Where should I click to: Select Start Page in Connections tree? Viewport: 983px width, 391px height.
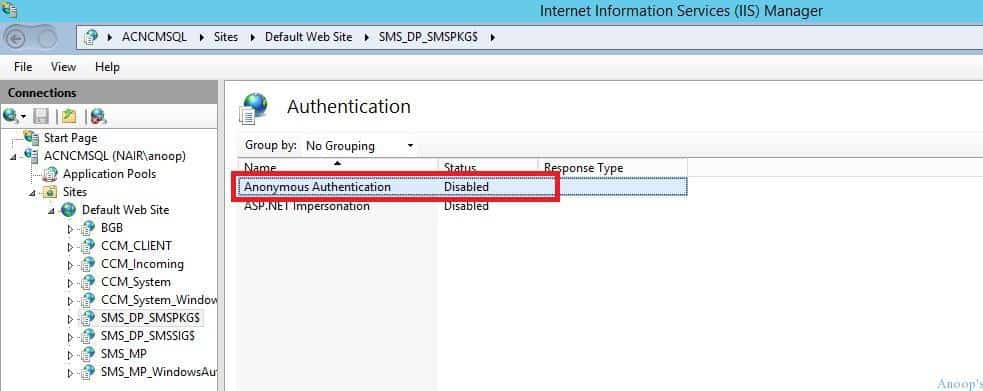[70, 138]
